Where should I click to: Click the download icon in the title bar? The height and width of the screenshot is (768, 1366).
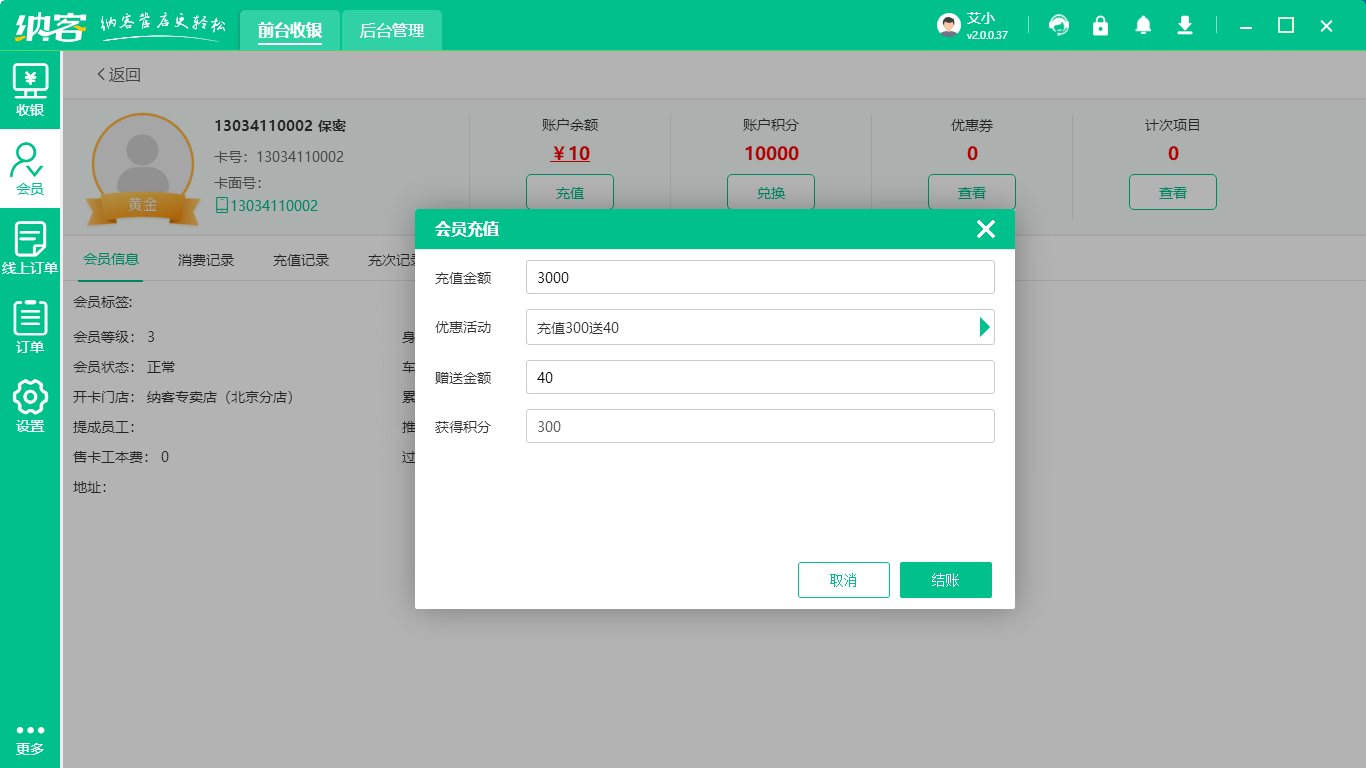click(x=1185, y=25)
